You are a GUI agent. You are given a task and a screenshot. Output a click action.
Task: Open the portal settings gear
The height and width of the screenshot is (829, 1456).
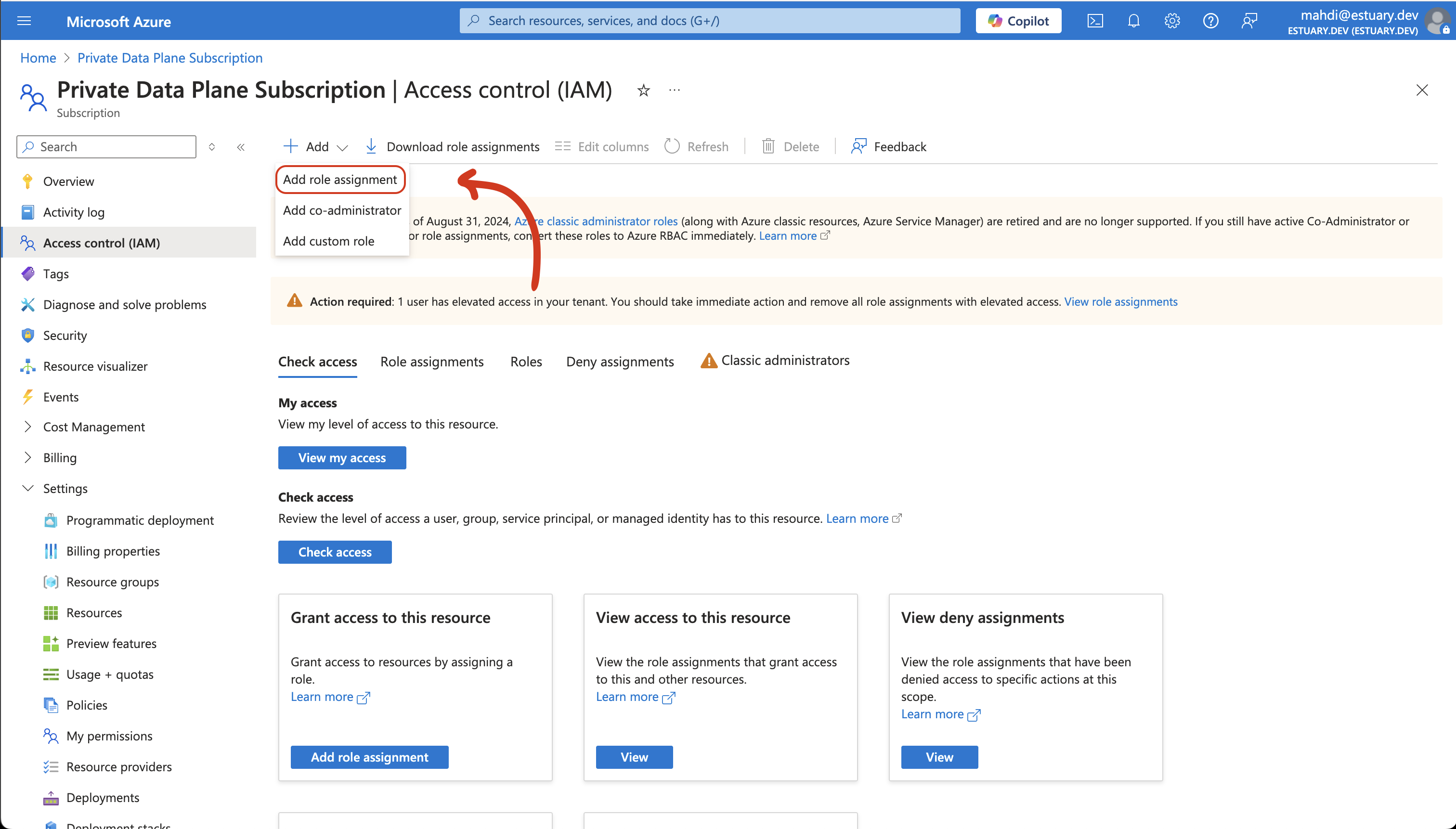pyautogui.click(x=1172, y=21)
